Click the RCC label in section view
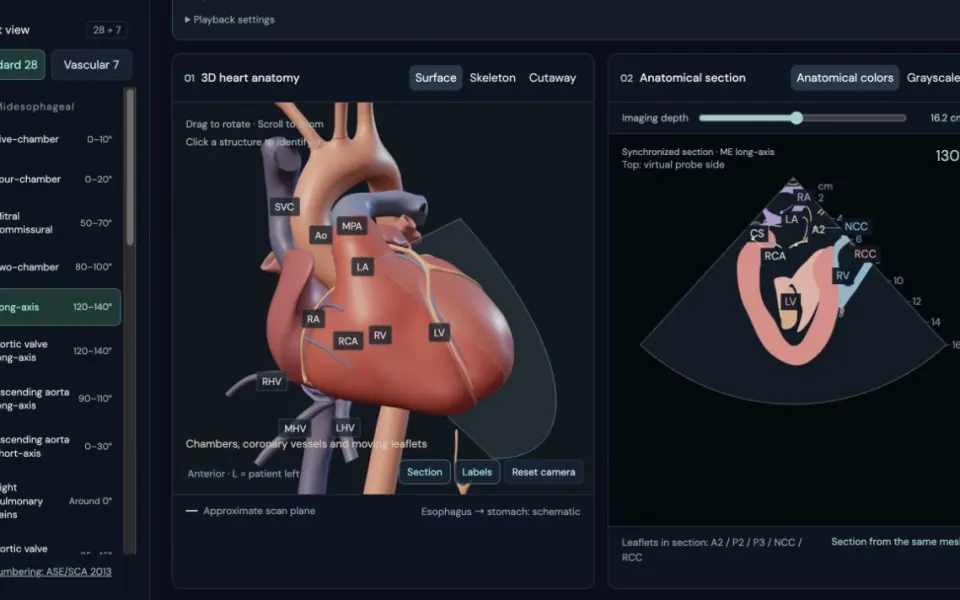This screenshot has width=960, height=600. (864, 253)
